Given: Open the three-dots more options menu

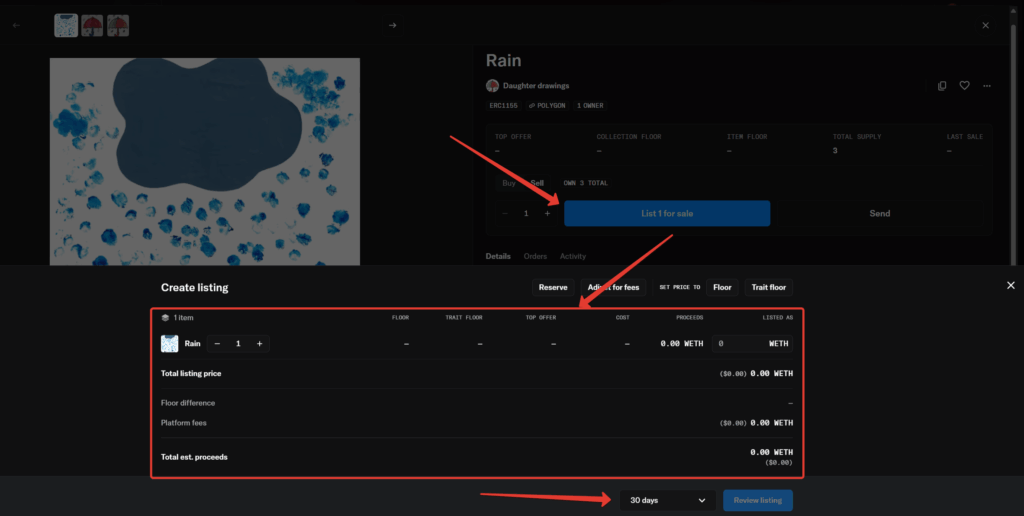Looking at the screenshot, I should pyautogui.click(x=987, y=86).
